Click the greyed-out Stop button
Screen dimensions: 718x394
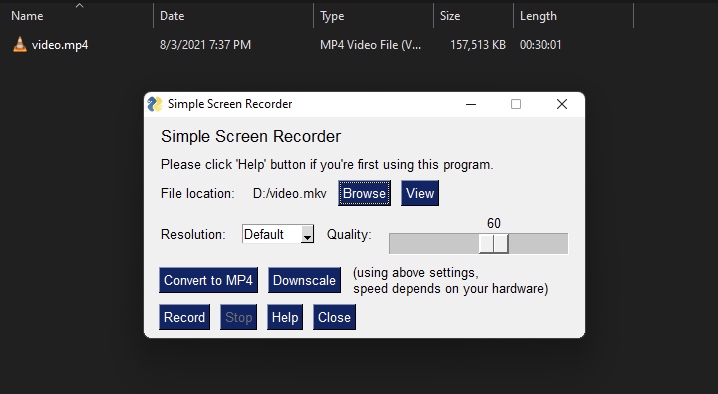click(x=239, y=317)
